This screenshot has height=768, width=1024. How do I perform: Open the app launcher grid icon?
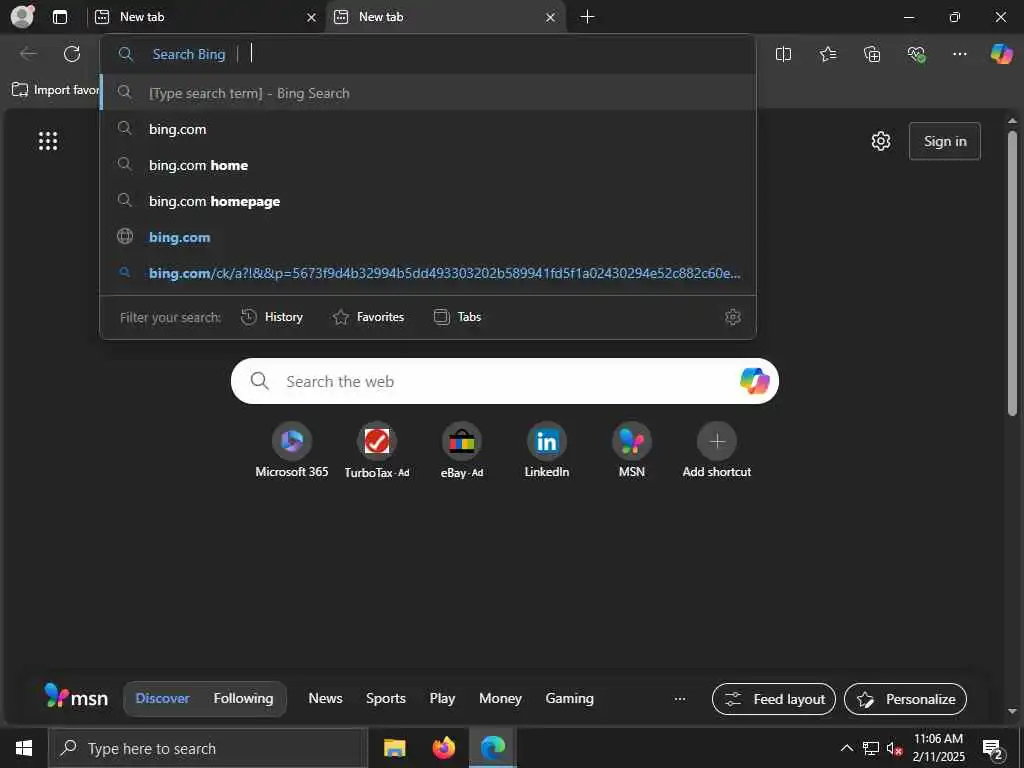pos(48,140)
